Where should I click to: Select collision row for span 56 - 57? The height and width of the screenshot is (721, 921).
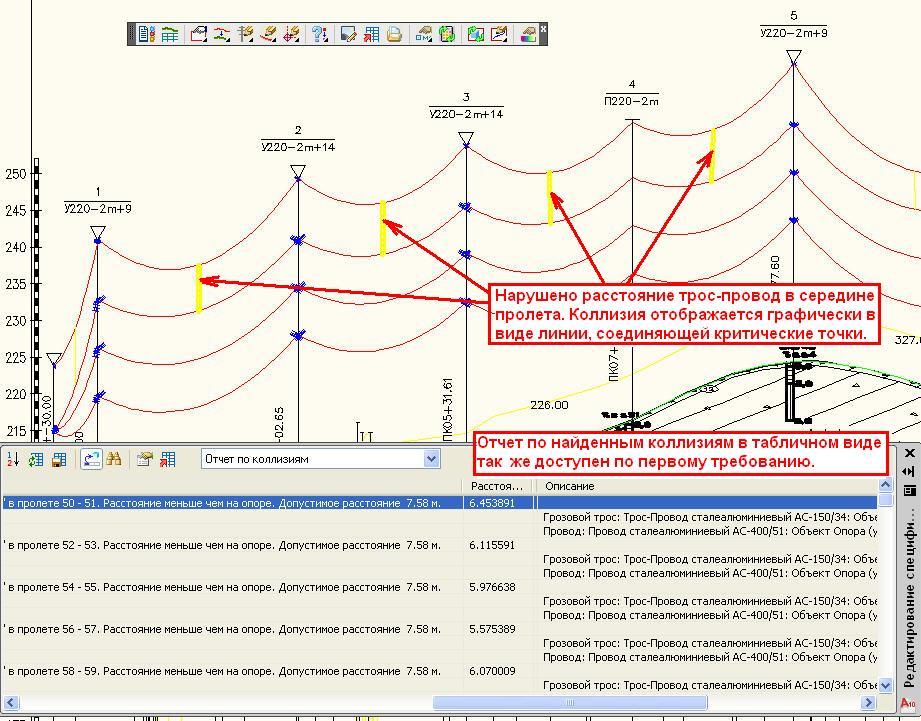point(230,629)
